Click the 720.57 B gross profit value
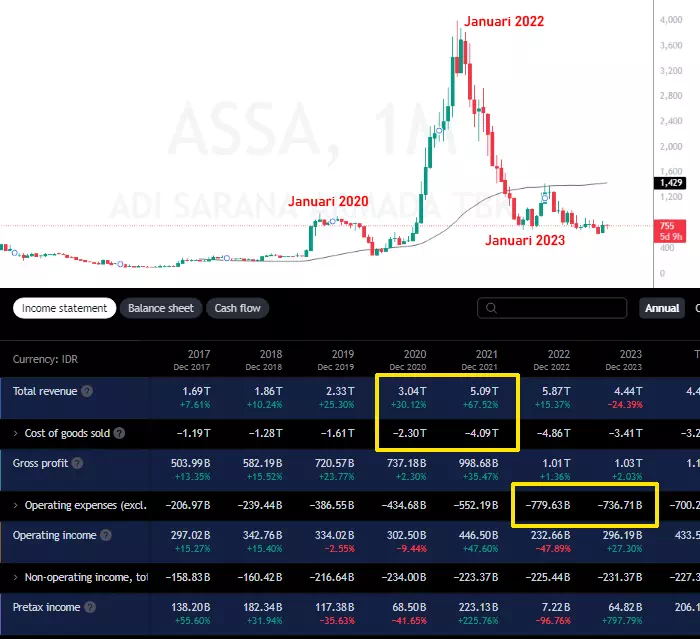 [x=335, y=464]
